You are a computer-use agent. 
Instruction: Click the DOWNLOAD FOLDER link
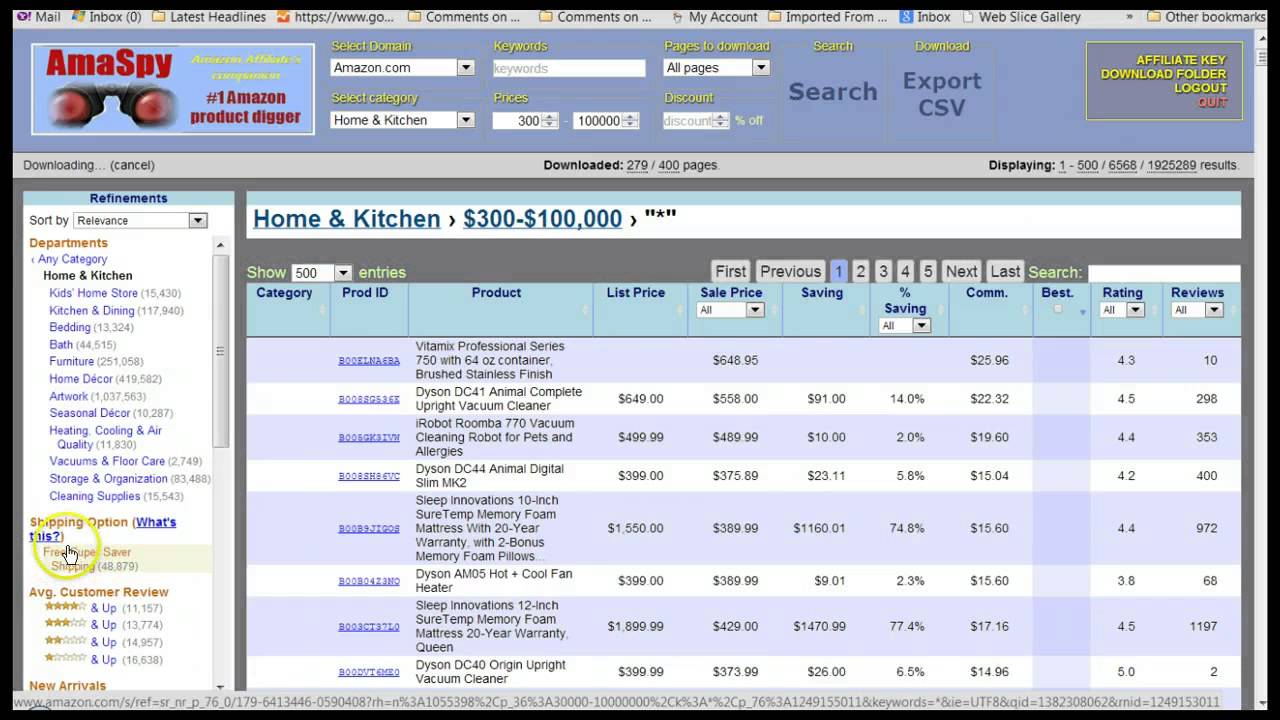point(1163,74)
